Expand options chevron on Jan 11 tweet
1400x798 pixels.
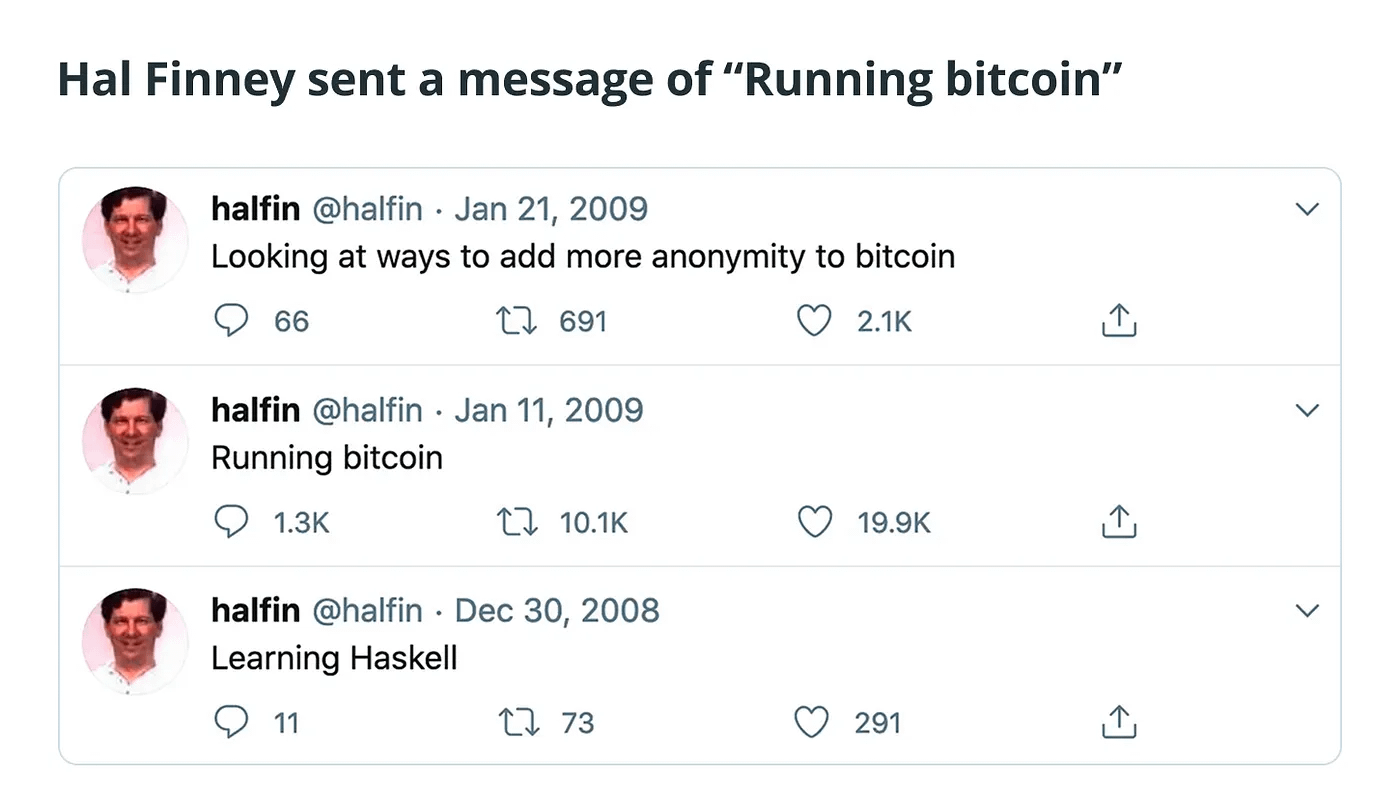pyautogui.click(x=1307, y=410)
